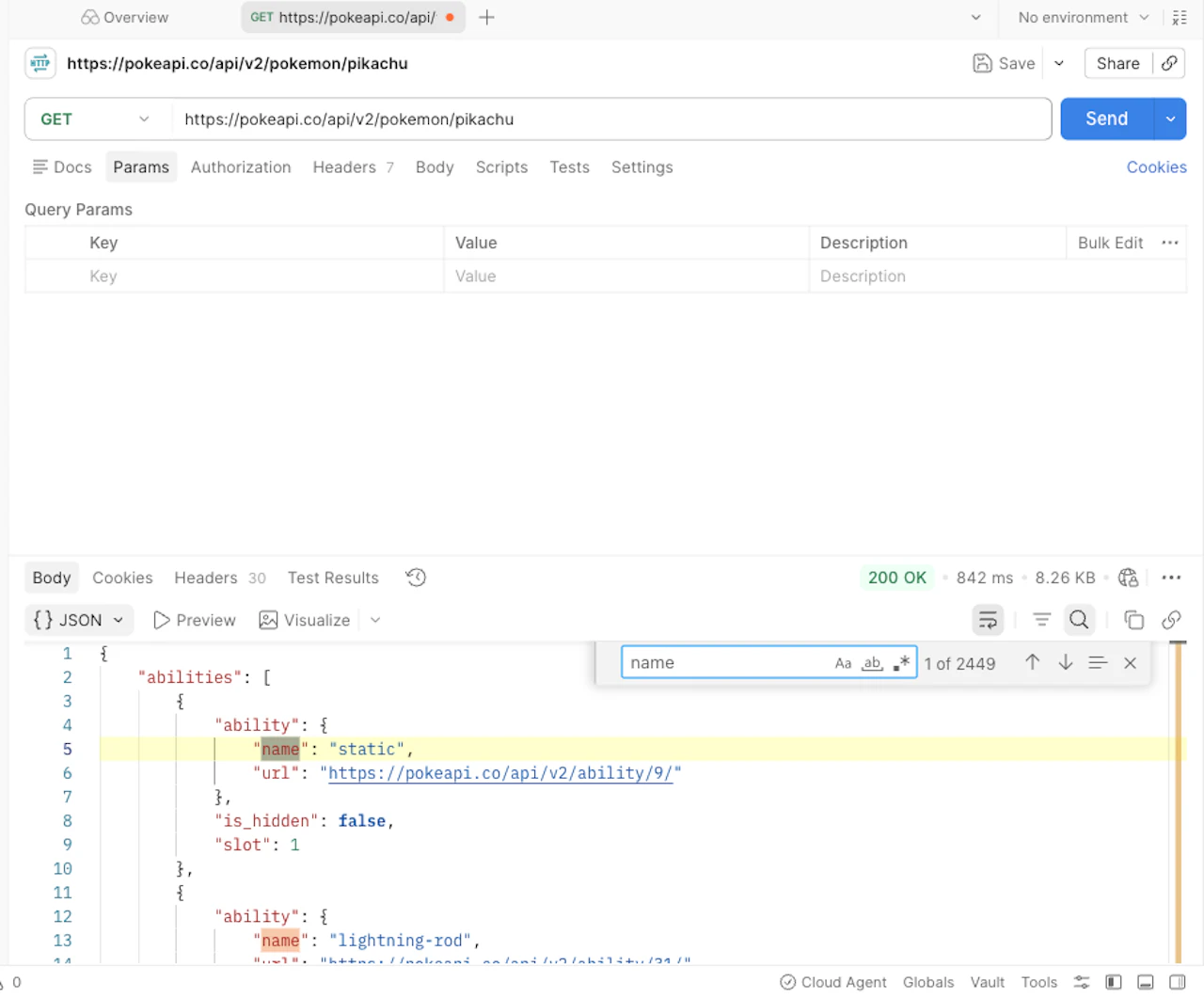The height and width of the screenshot is (998, 1204).
Task: Click the filter response icon
Action: [x=1041, y=620]
